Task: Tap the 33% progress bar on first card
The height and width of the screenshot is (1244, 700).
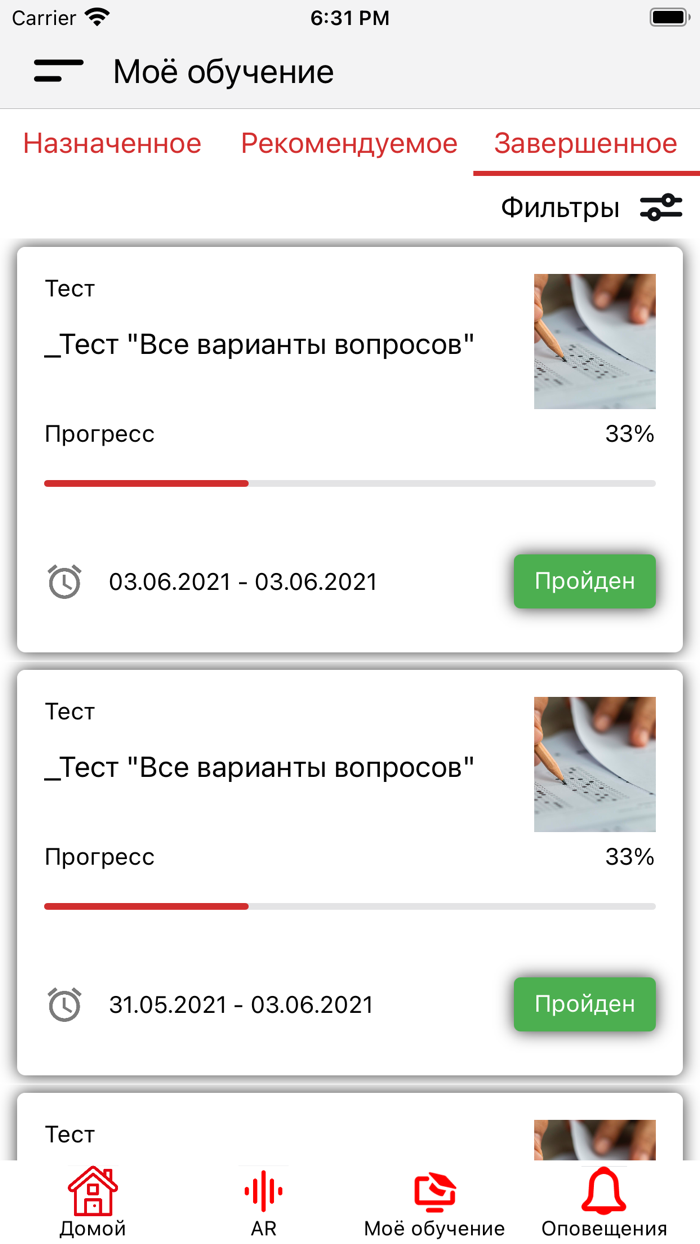Action: pyautogui.click(x=350, y=483)
